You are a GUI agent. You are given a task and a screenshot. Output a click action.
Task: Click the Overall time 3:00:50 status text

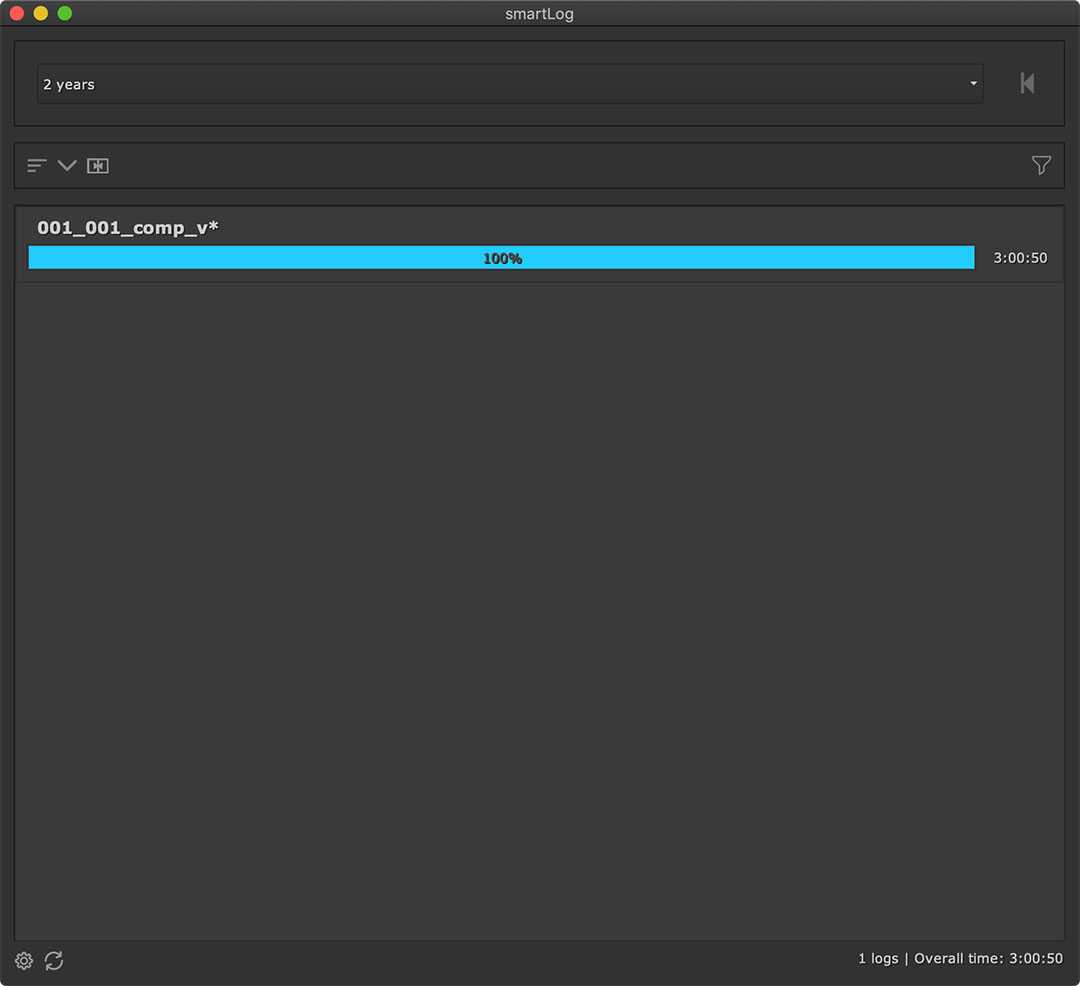[x=988, y=959]
